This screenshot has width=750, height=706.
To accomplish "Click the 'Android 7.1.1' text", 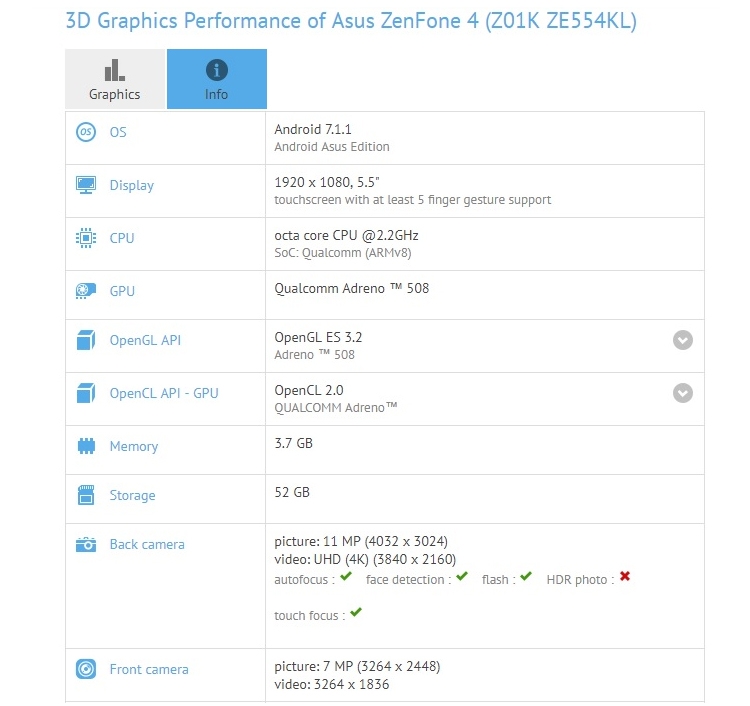I will click(313, 130).
